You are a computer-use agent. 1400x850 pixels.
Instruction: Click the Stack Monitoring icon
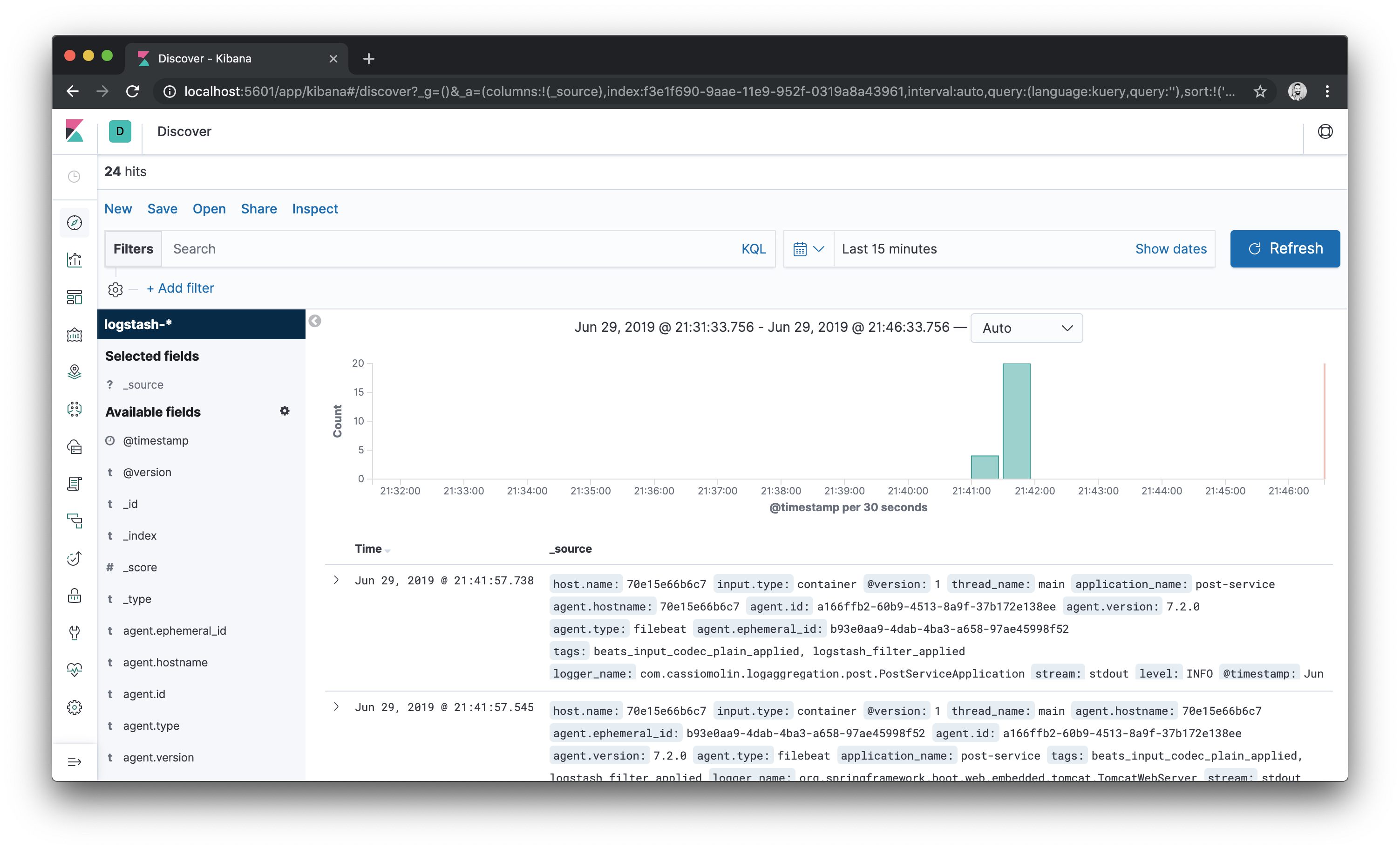[76, 669]
